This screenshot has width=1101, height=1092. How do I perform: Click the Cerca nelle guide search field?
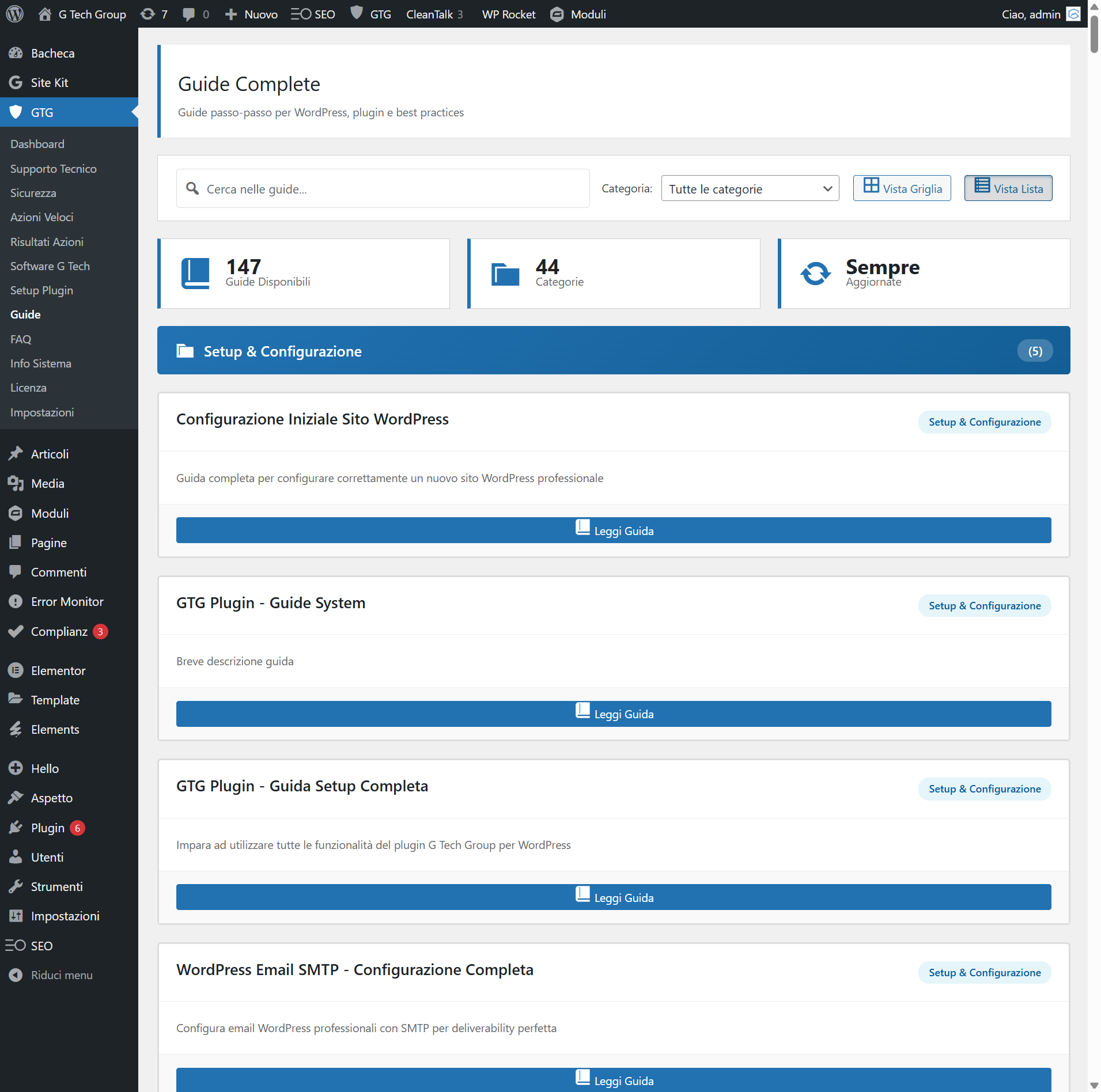click(x=383, y=188)
